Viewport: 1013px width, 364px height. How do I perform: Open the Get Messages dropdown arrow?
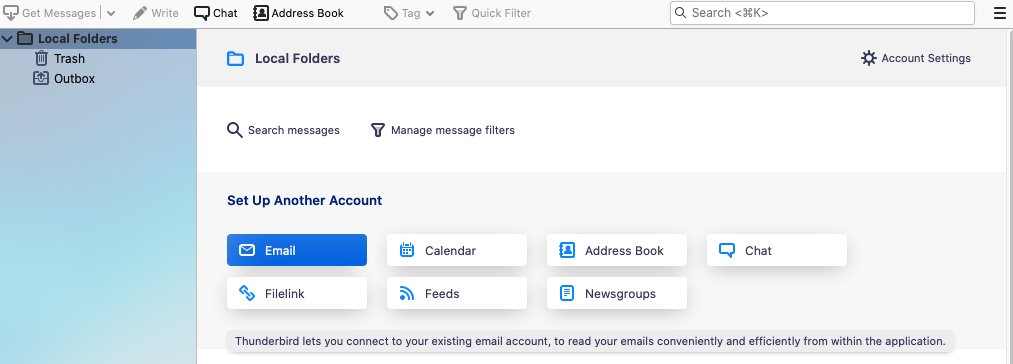tap(110, 13)
